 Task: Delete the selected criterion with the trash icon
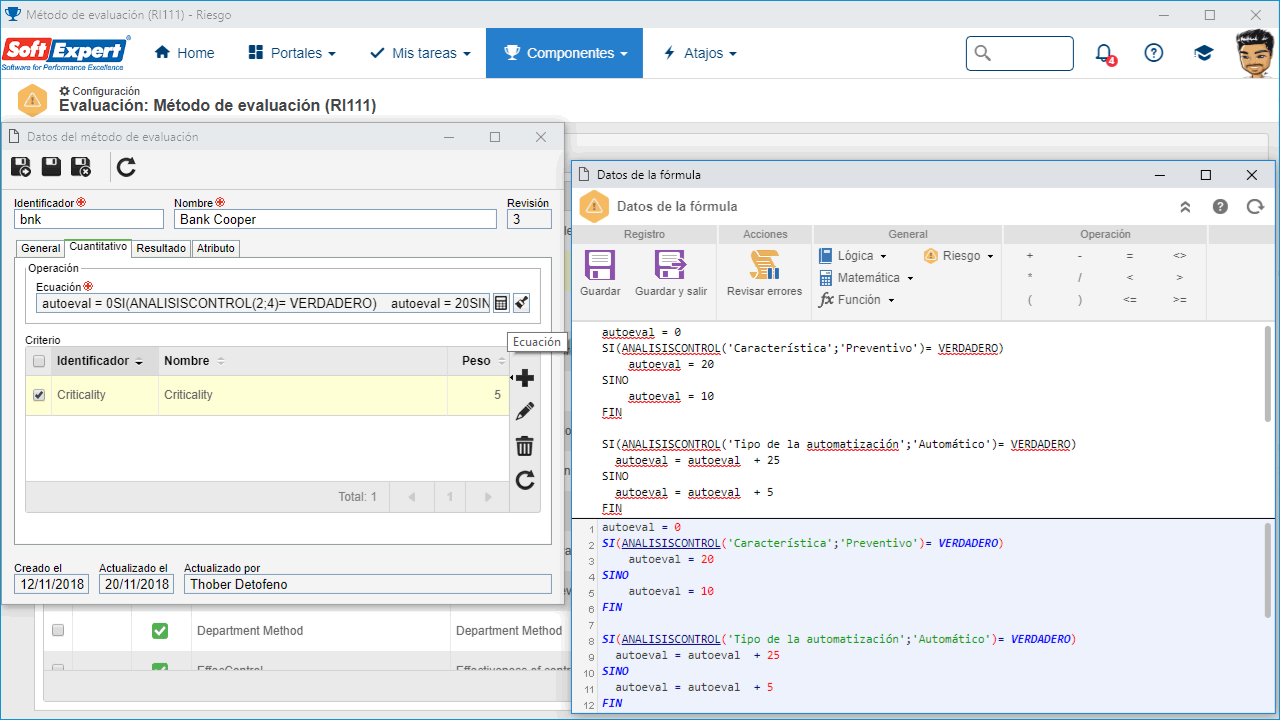(x=524, y=446)
